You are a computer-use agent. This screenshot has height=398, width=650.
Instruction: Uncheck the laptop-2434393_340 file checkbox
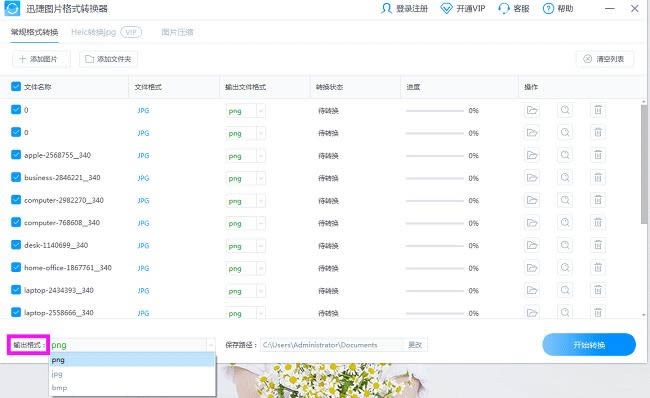[x=16, y=289]
